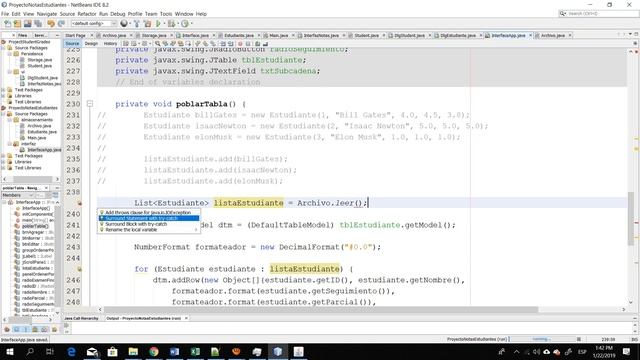
Task: Switch to the Estudiante.java editor tab
Action: (x=239, y=36)
